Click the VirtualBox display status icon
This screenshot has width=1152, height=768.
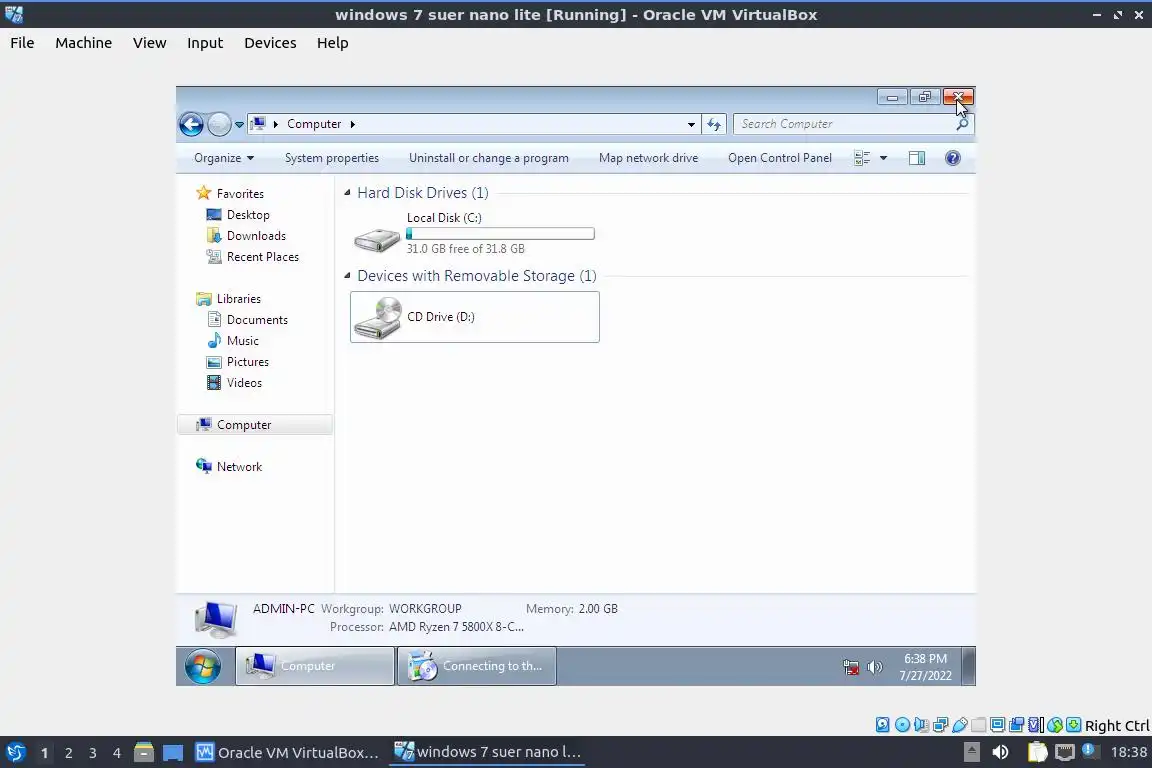coord(998,725)
